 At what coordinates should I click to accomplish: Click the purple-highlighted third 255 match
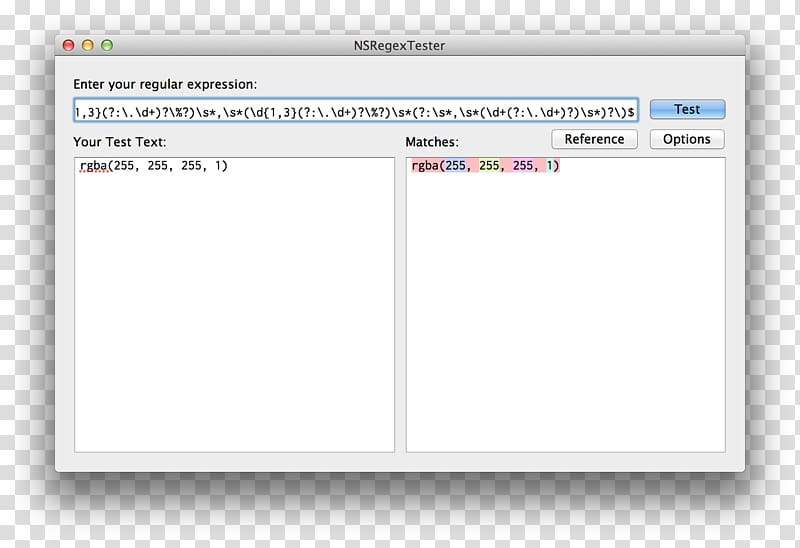522,165
